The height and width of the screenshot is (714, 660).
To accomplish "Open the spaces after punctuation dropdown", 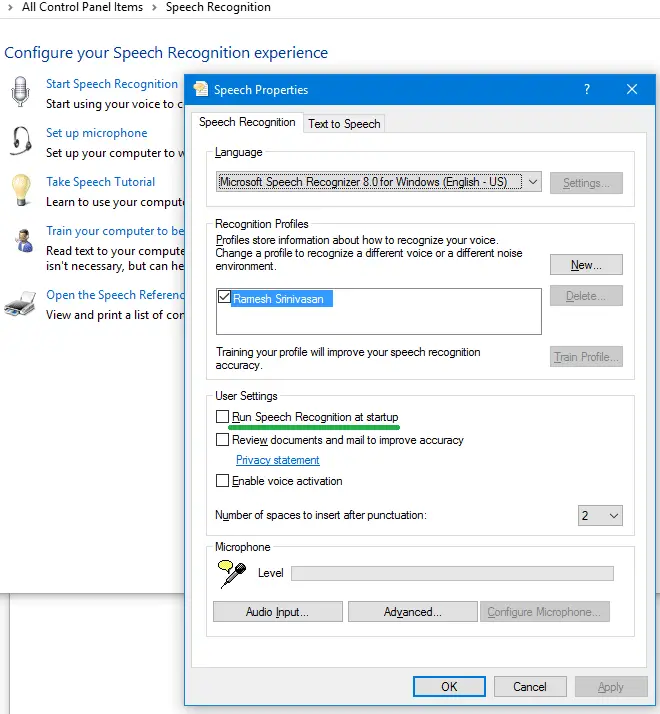I will (x=600, y=515).
